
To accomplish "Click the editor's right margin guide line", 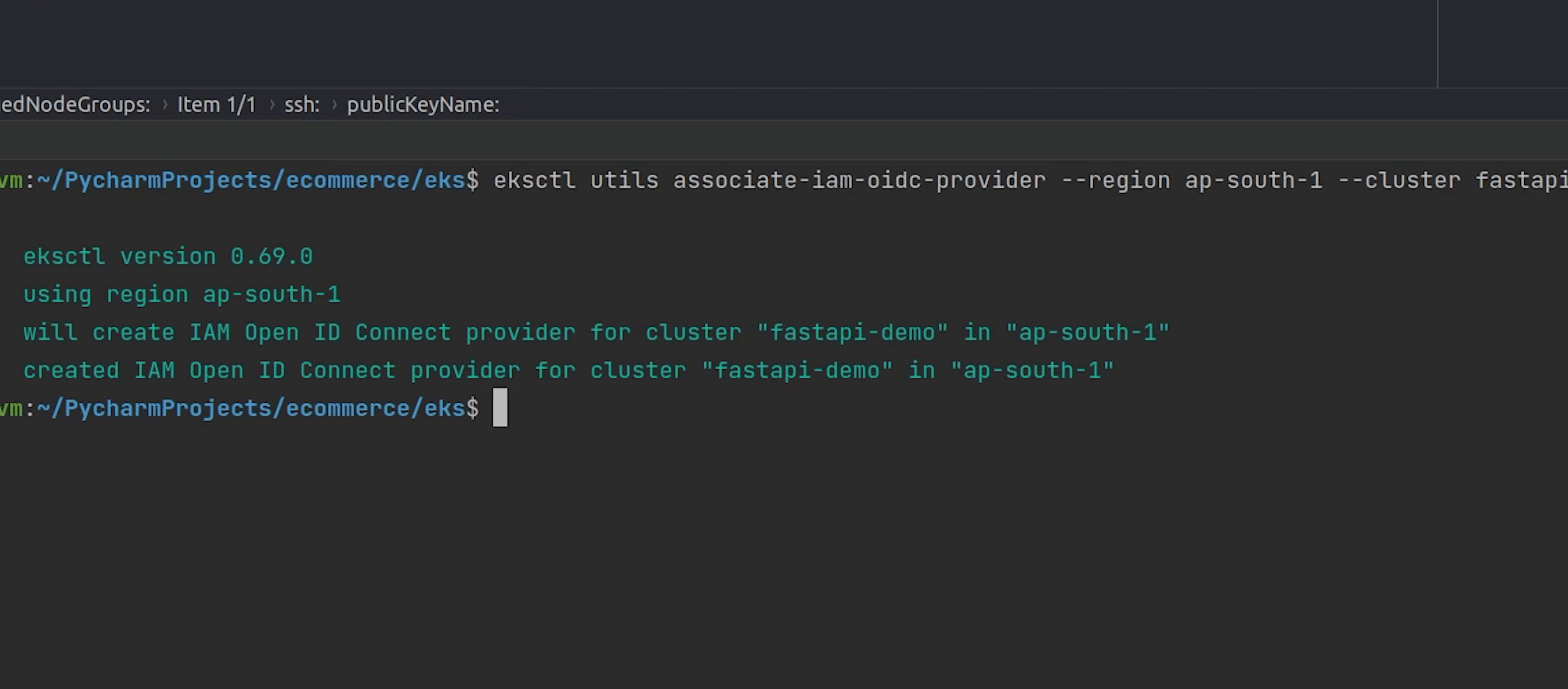I will click(x=1438, y=43).
